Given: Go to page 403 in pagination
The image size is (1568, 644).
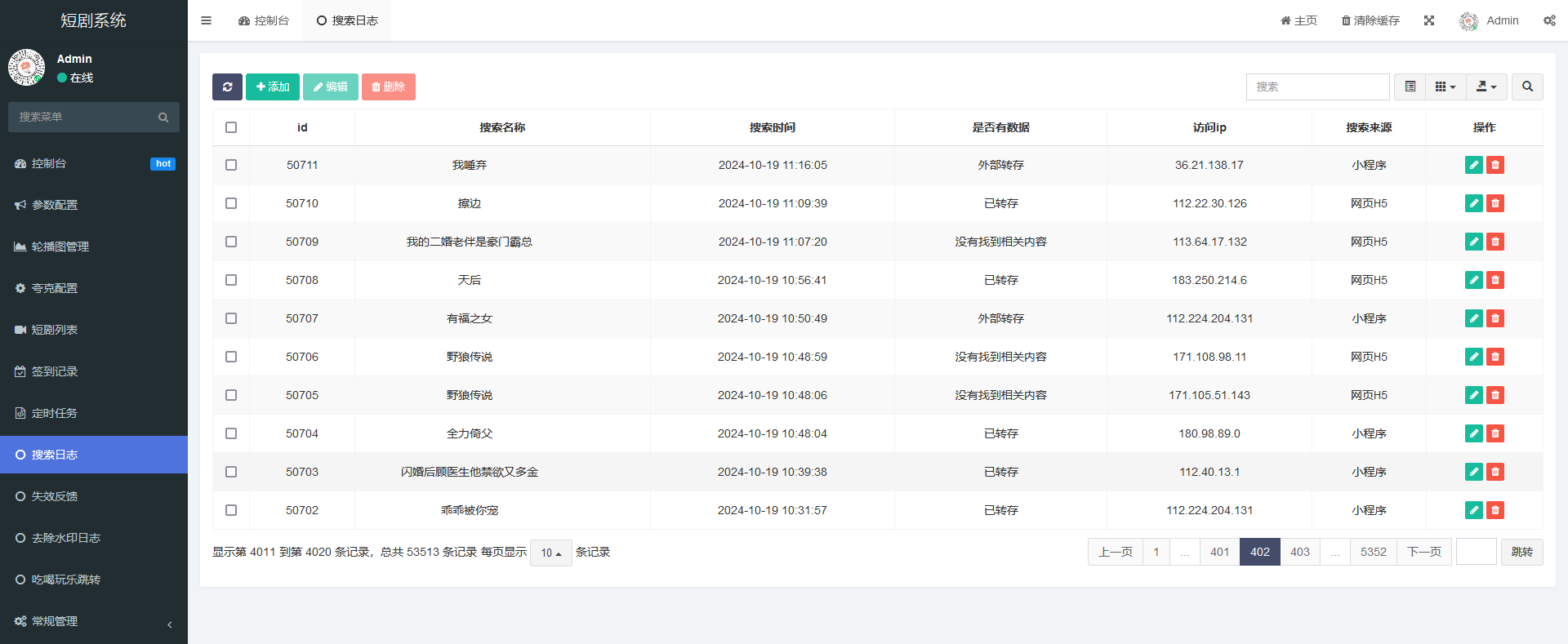Looking at the screenshot, I should [x=1299, y=552].
